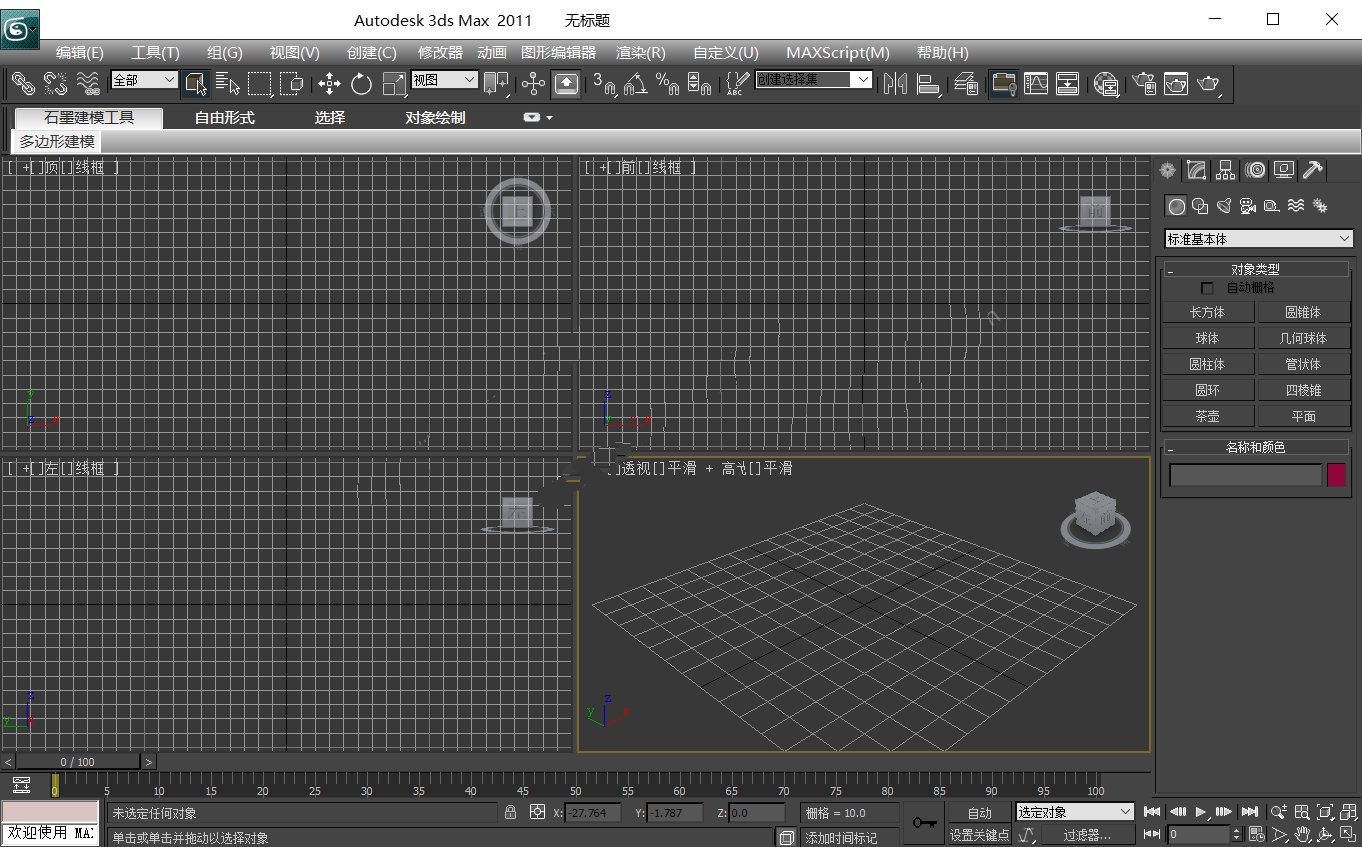Screen dimensions: 1362x847
Task: Click the Render Production teapot icon
Action: point(1208,84)
